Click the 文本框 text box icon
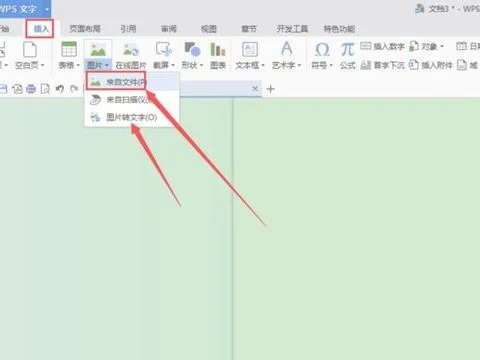Screen dimensions: 480x360 [250, 50]
